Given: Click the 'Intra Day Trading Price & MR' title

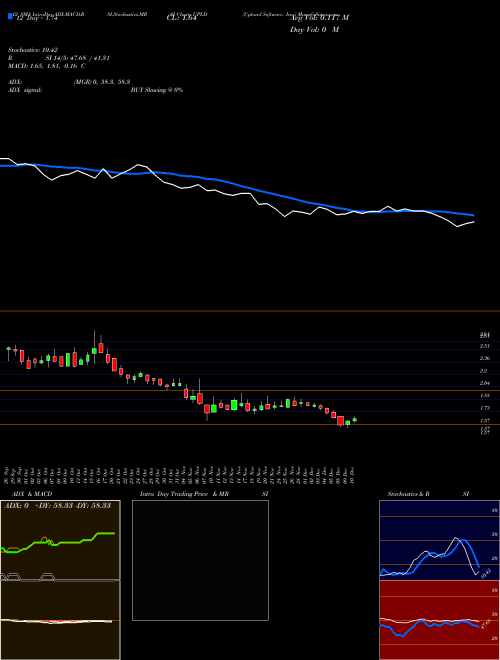Looking at the screenshot, I should point(184,494).
